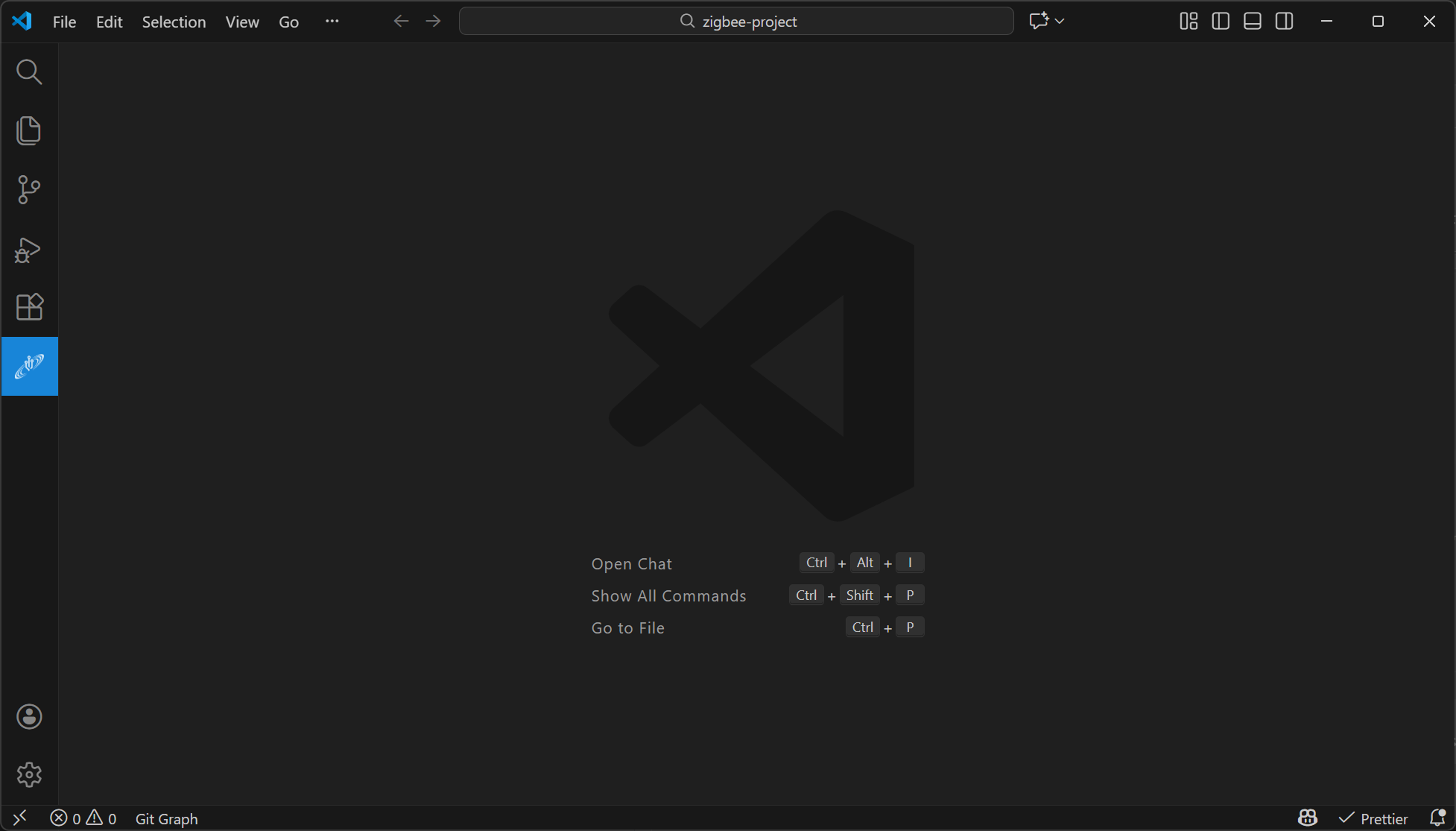Expand the chat dropdown chevron in title bar
The height and width of the screenshot is (831, 1456).
click(x=1060, y=21)
